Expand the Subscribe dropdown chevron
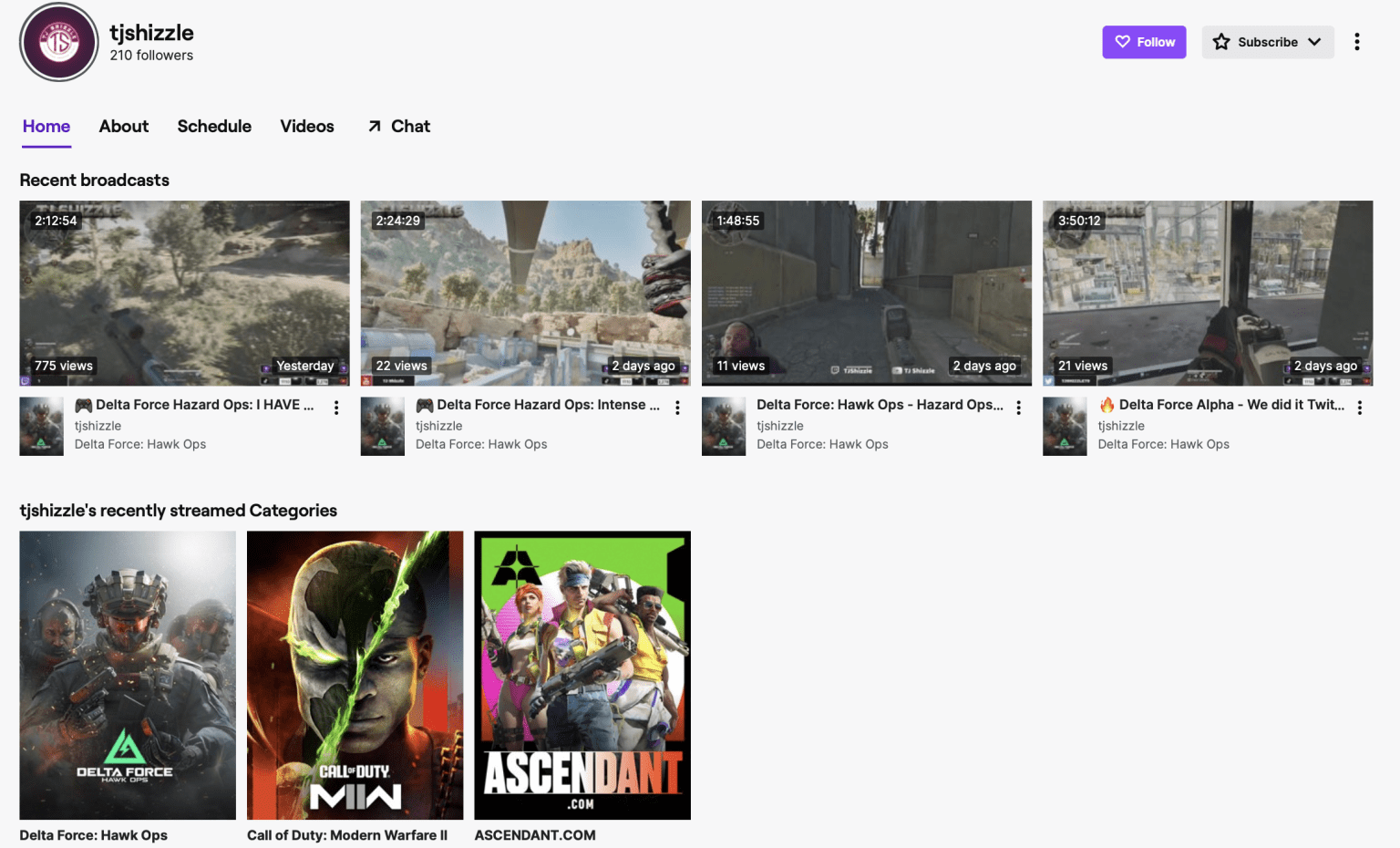The height and width of the screenshot is (848, 1400). (x=1315, y=42)
